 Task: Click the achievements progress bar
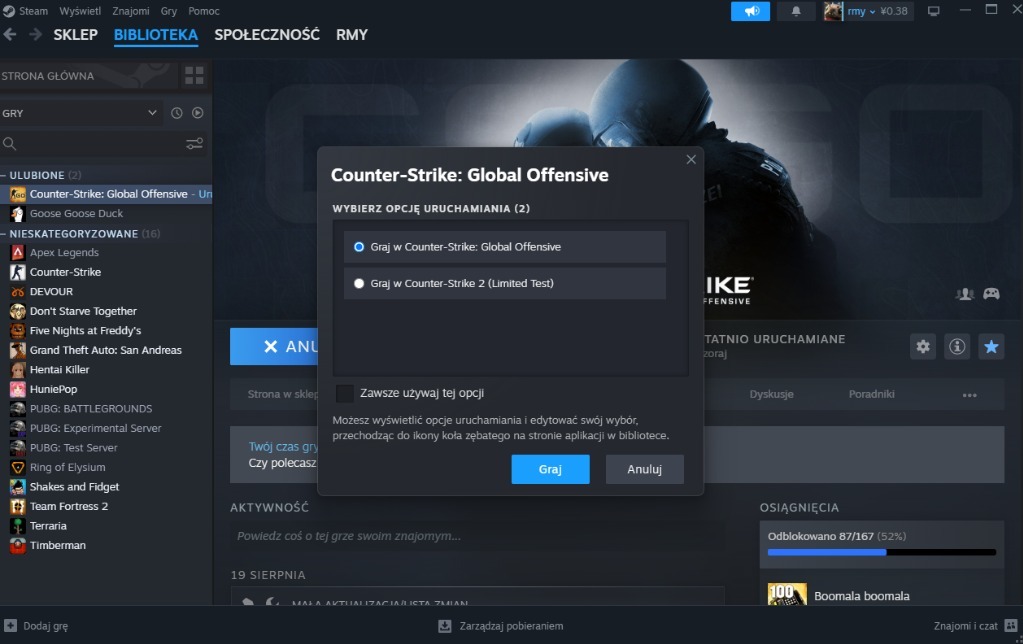click(x=881, y=552)
